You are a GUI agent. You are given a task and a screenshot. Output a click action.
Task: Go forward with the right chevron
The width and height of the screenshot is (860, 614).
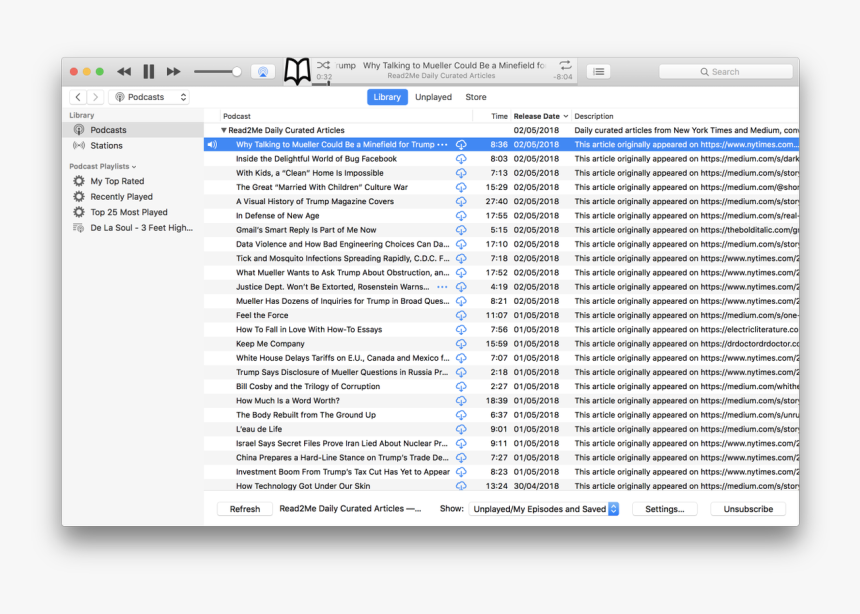pyautogui.click(x=95, y=97)
